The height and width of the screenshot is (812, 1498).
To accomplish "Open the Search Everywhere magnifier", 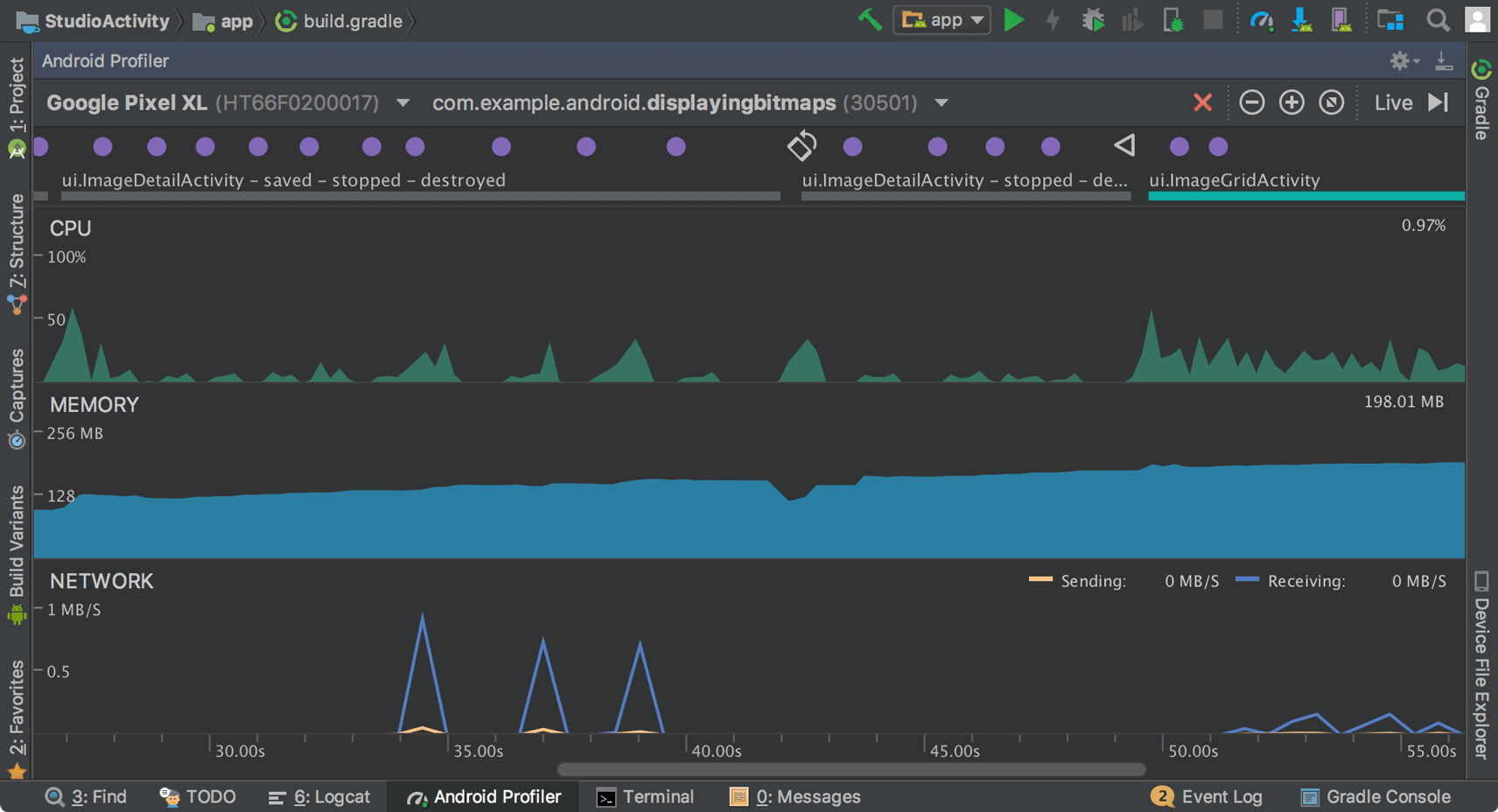I will pyautogui.click(x=1438, y=19).
